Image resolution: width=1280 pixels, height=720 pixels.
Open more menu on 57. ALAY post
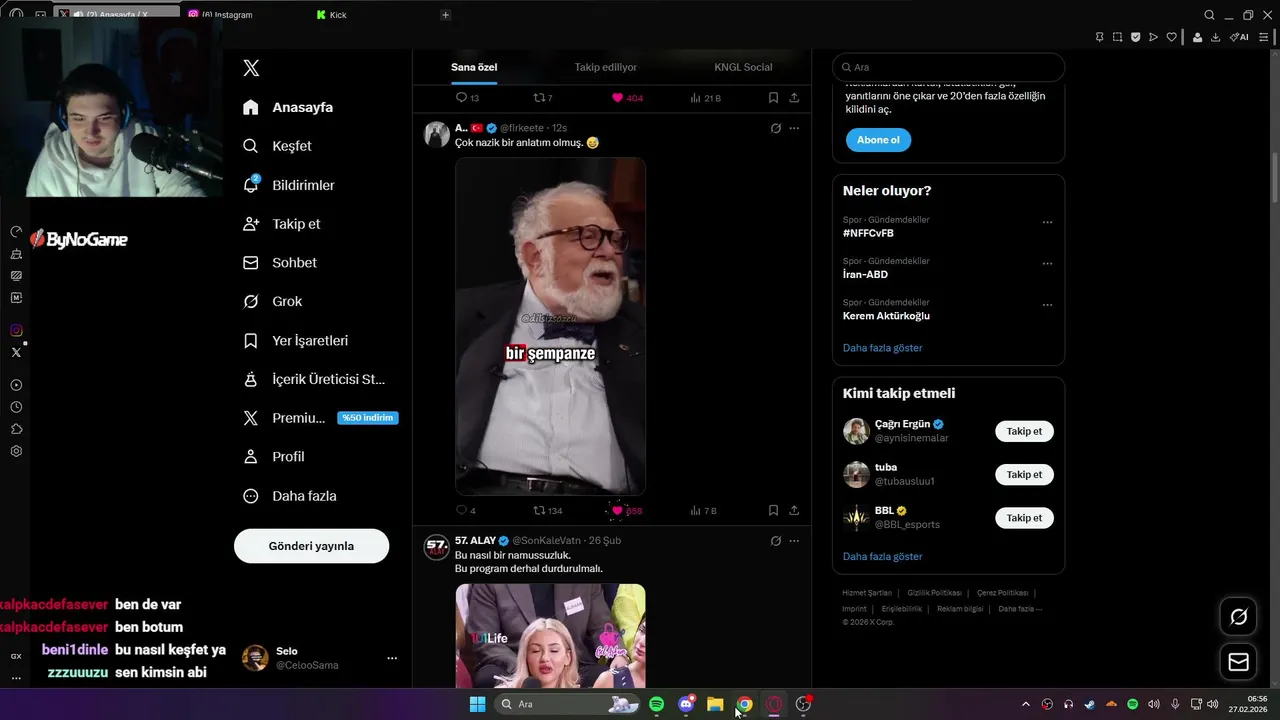(794, 541)
